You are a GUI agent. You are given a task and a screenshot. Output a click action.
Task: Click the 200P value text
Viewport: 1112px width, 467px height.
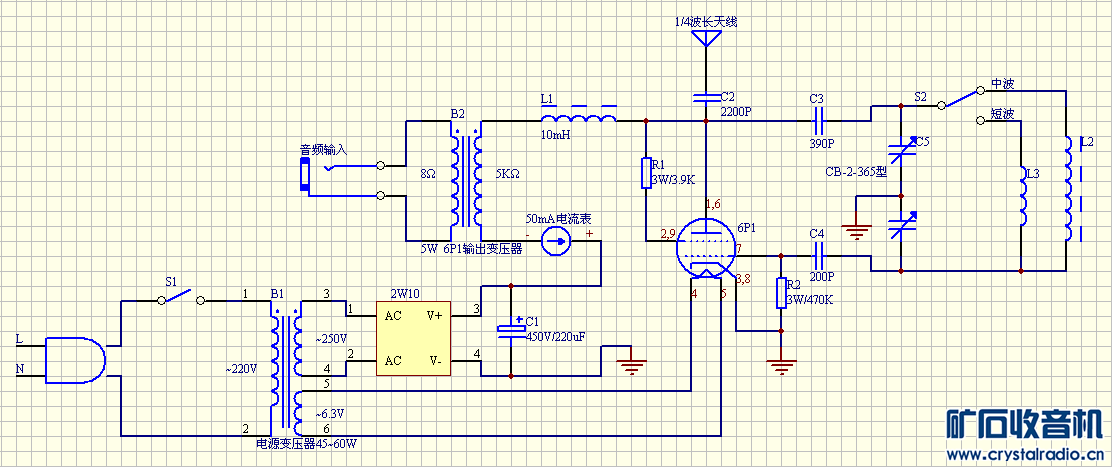tap(822, 276)
